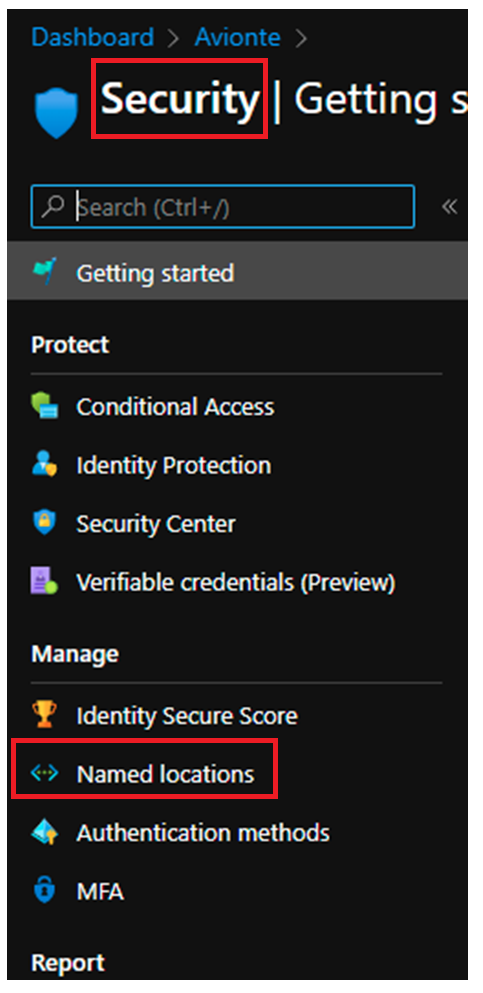This screenshot has height=993, width=483.
Task: Click the Getting started flag icon
Action: click(44, 272)
